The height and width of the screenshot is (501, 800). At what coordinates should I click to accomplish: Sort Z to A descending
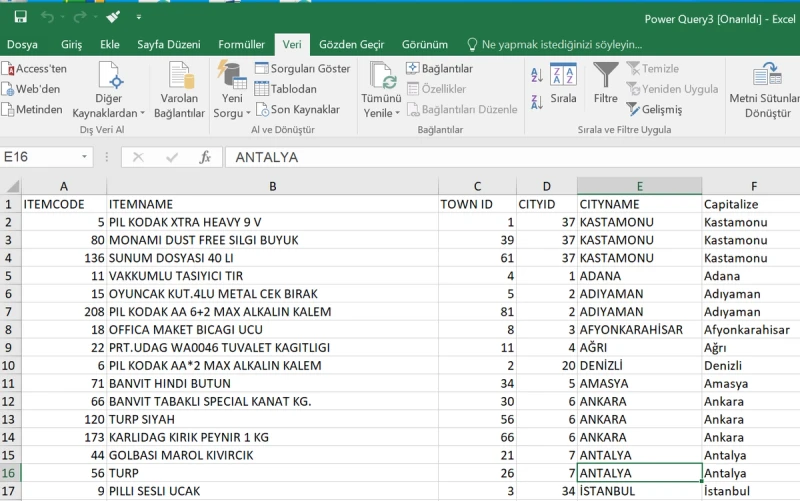[537, 102]
